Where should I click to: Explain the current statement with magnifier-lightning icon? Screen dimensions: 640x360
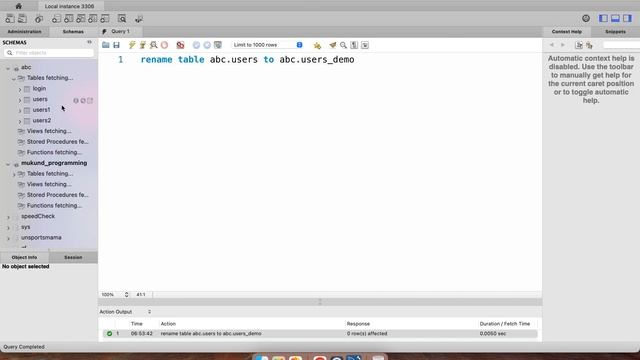pyautogui.click(x=153, y=45)
